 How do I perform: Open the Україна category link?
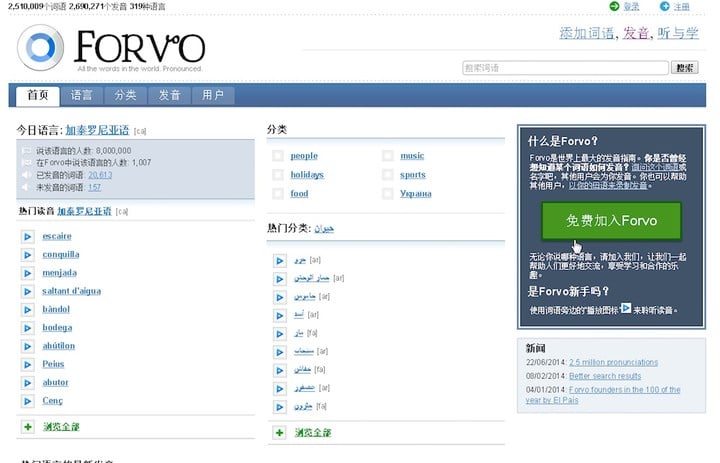pyautogui.click(x=416, y=193)
